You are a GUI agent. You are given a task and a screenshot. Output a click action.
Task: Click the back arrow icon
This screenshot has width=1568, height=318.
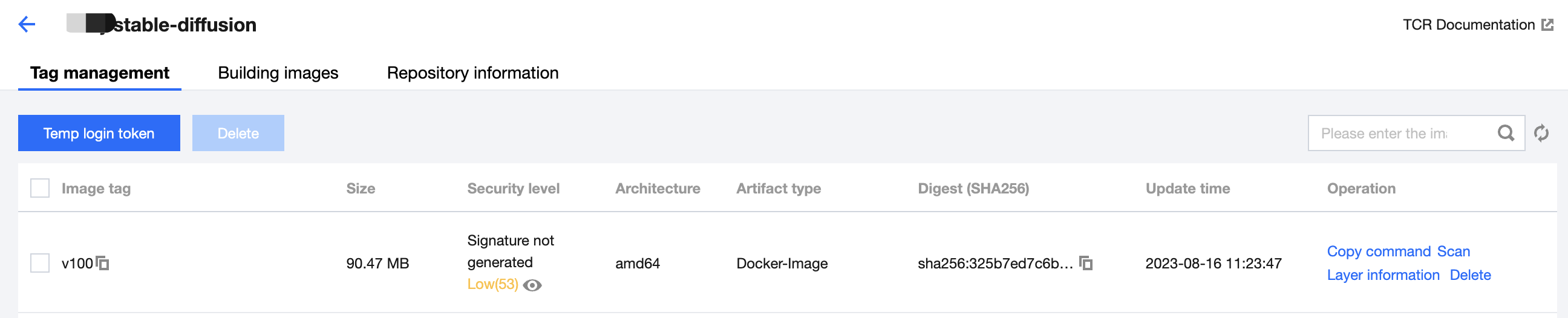click(x=27, y=24)
